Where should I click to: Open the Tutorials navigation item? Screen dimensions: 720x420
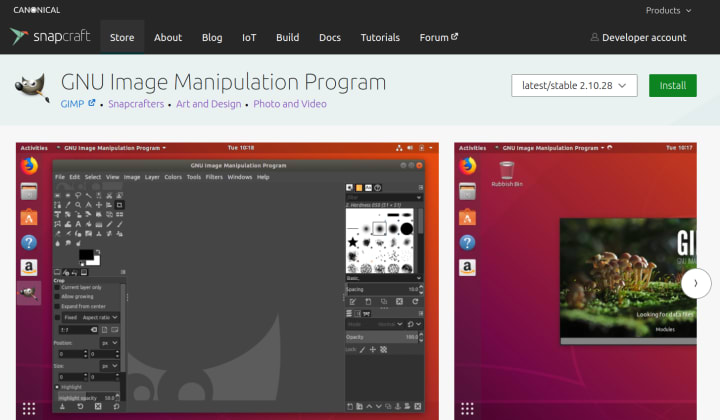coord(380,38)
